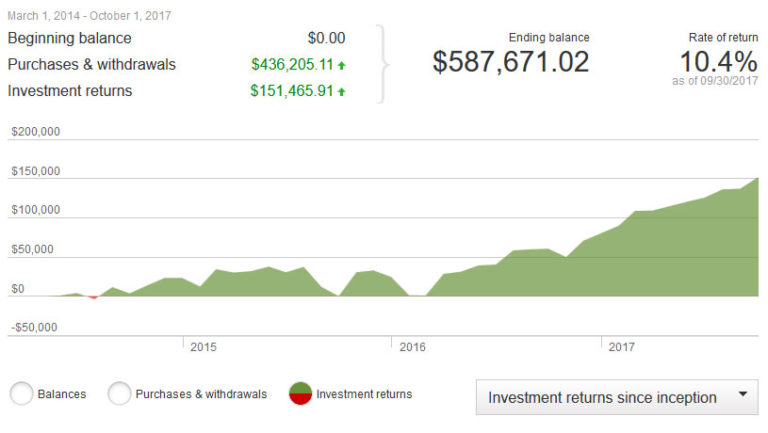Screen dimensions: 768x433
Task: Click green up arrow beside $436,205.11
Action: [342, 65]
